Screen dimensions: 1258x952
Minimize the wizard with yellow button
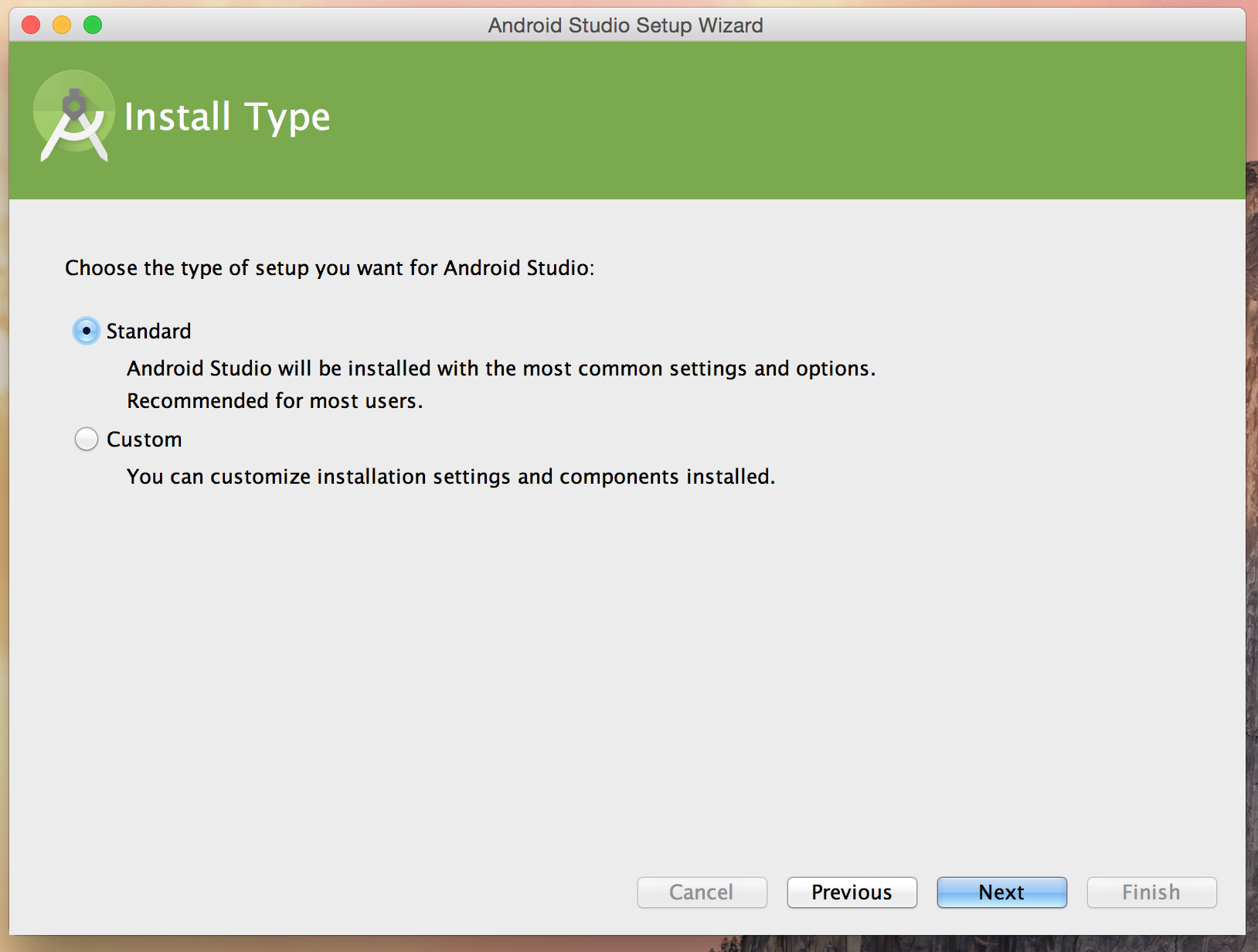tap(62, 25)
